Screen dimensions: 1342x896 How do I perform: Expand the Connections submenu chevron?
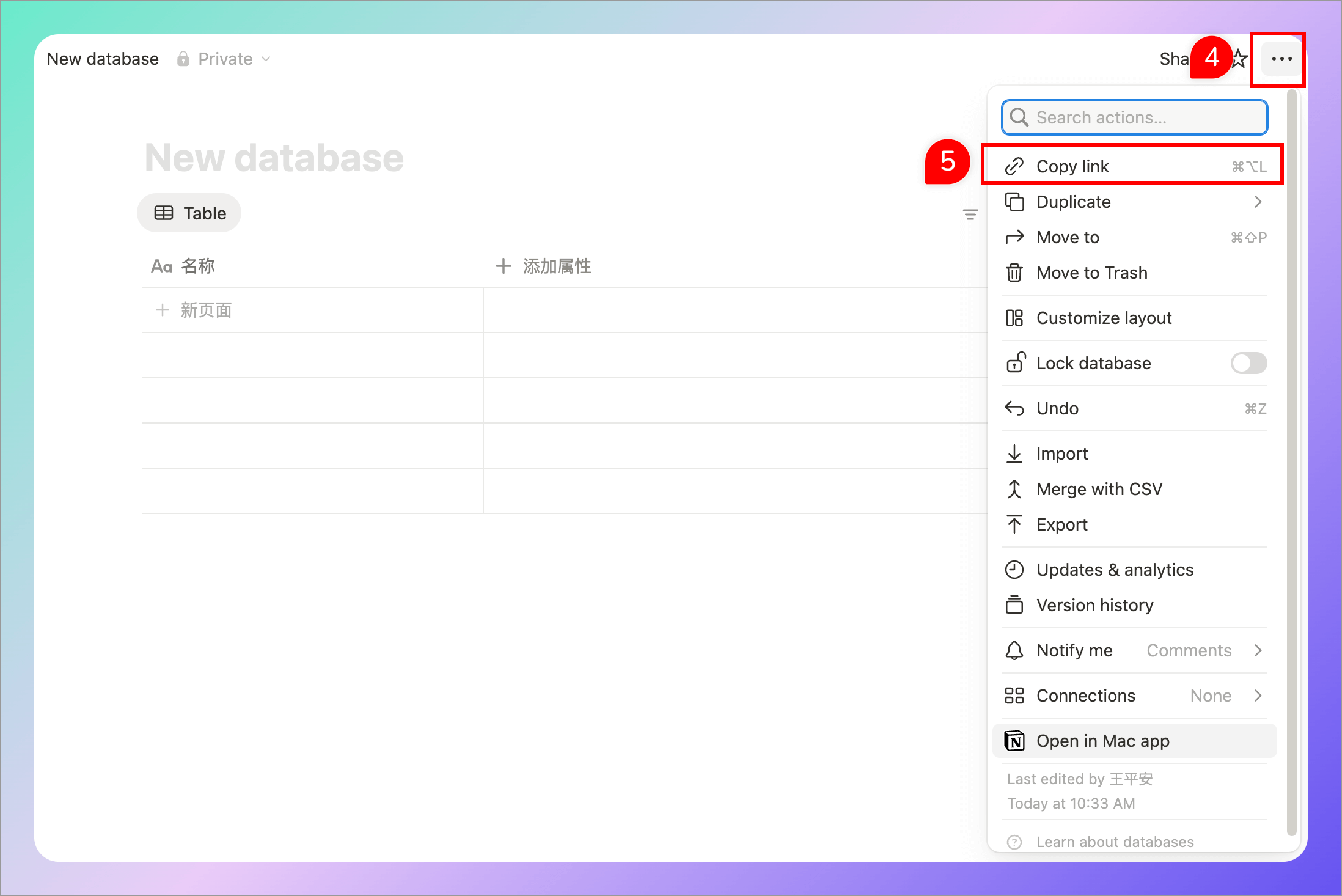coord(1258,696)
